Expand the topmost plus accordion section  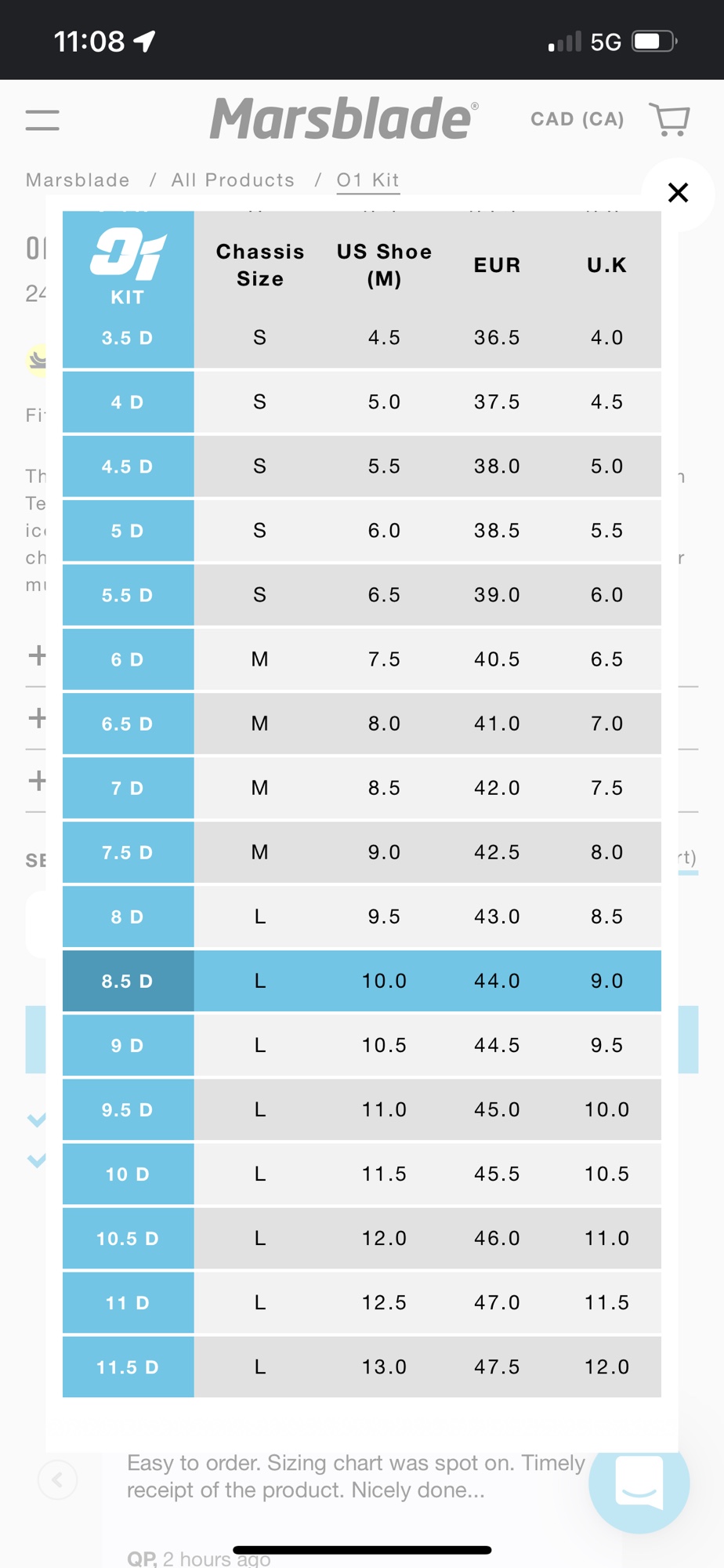[37, 655]
